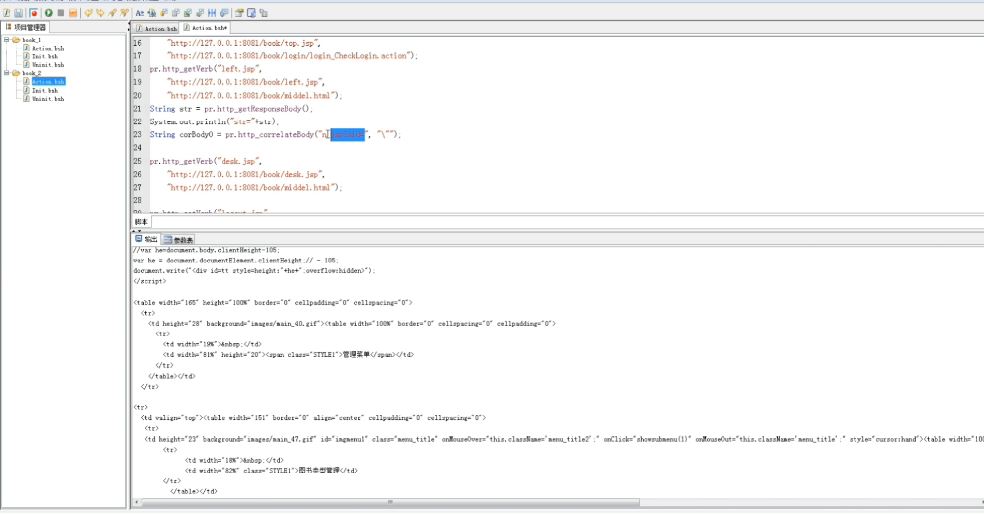Open the 参数表 parameters tab
The image size is (984, 514).
coord(182,240)
